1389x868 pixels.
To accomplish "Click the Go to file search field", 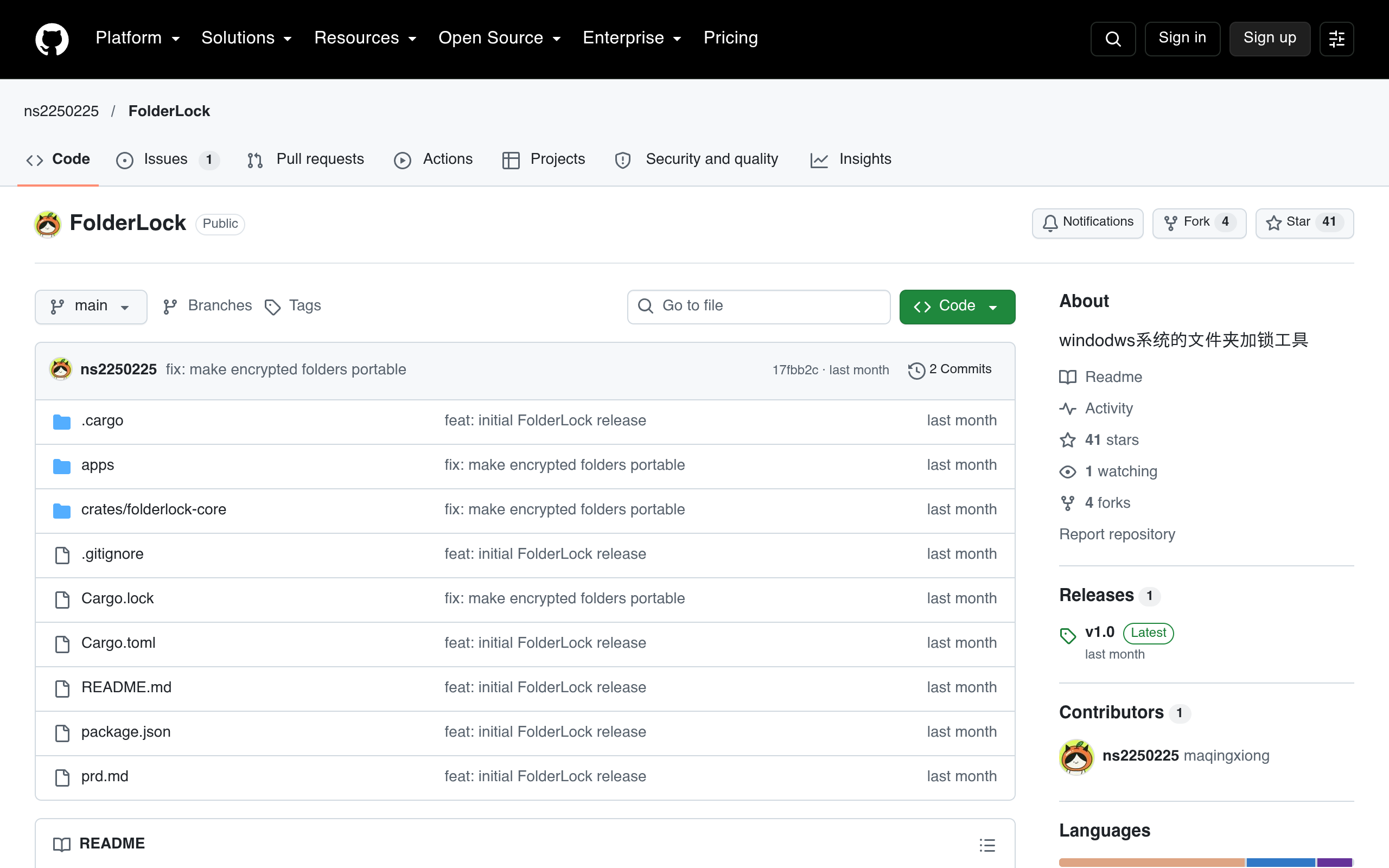I will coord(758,307).
